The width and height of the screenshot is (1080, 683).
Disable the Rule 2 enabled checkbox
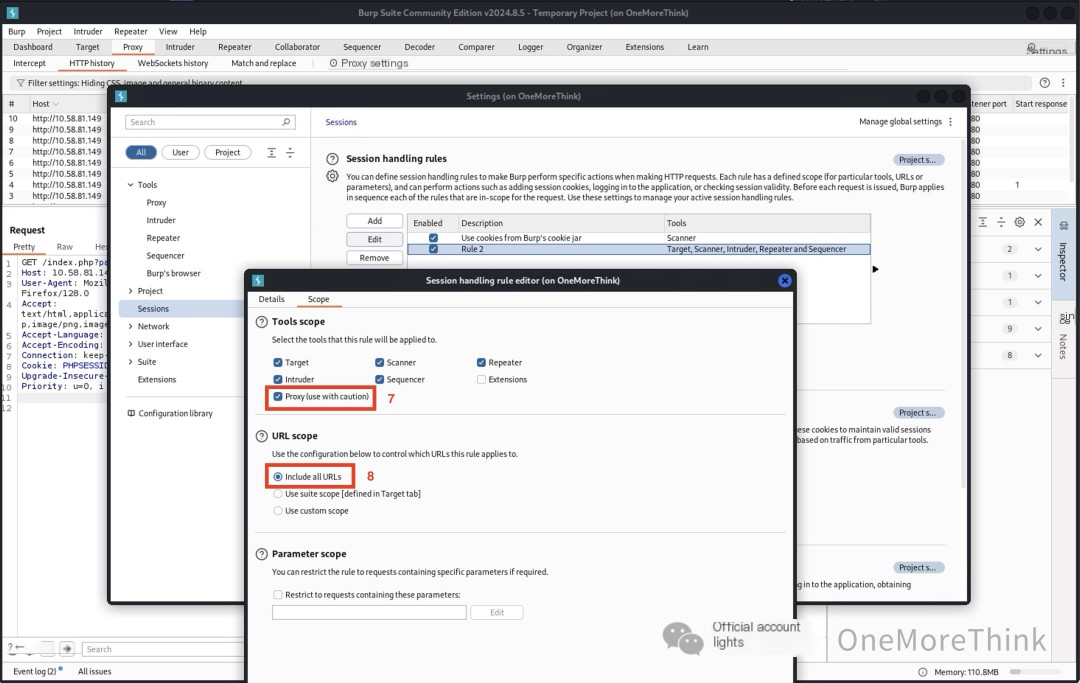pos(433,249)
